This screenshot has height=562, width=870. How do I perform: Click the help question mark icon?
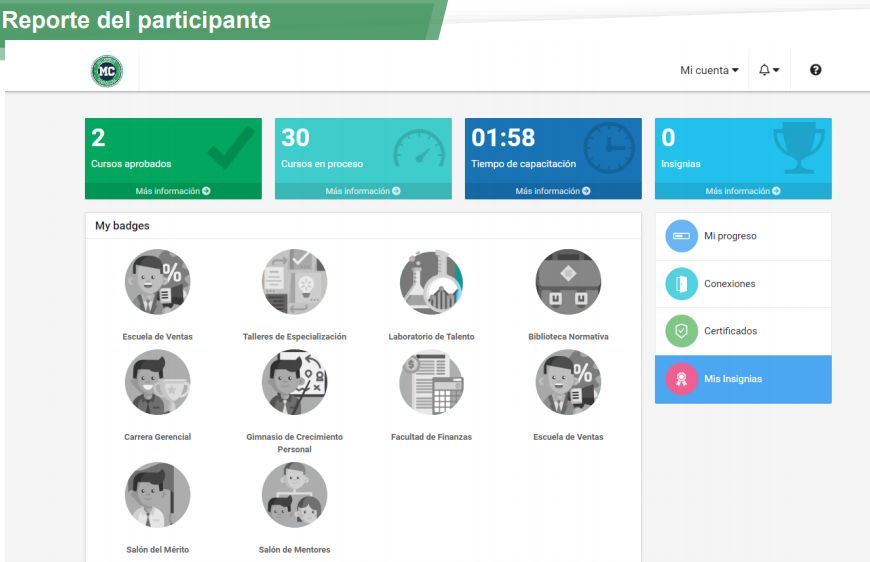coord(815,70)
